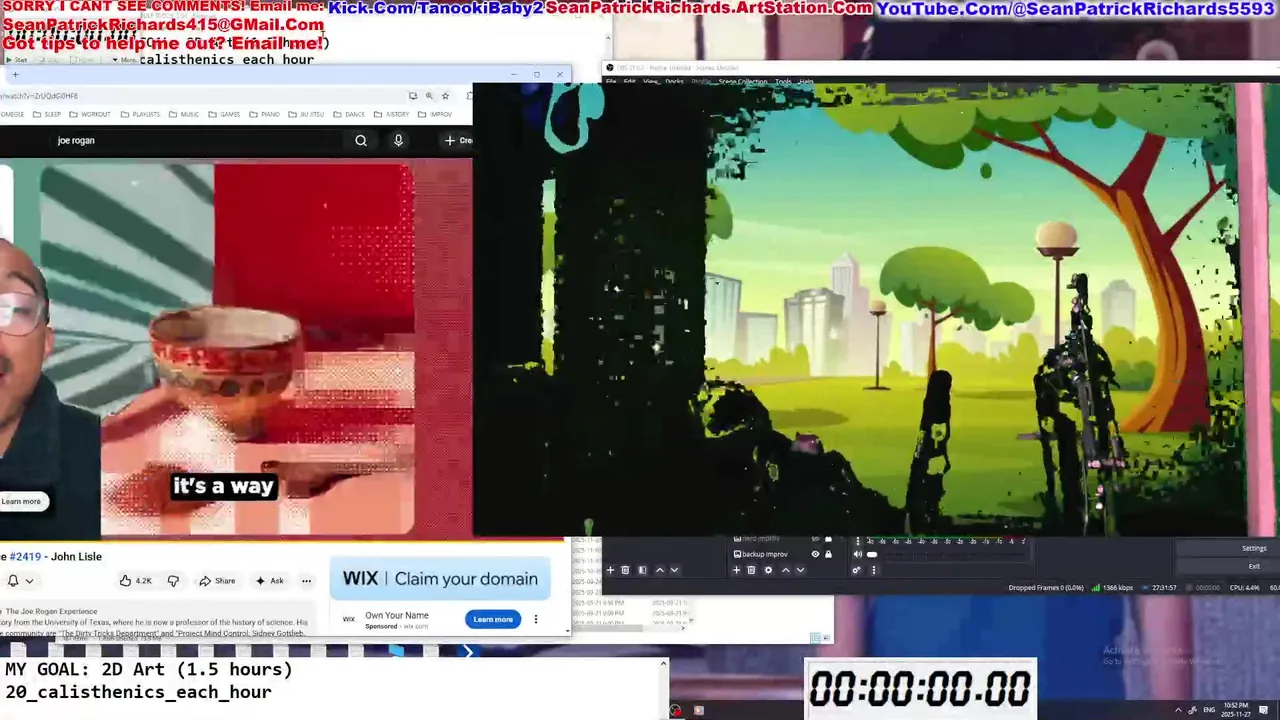This screenshot has height=720, width=1280.
Task: Open OBS scene filters icon
Action: pos(642,570)
